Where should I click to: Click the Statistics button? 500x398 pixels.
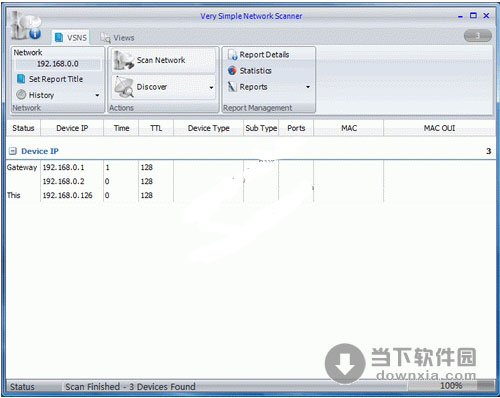tap(250, 71)
